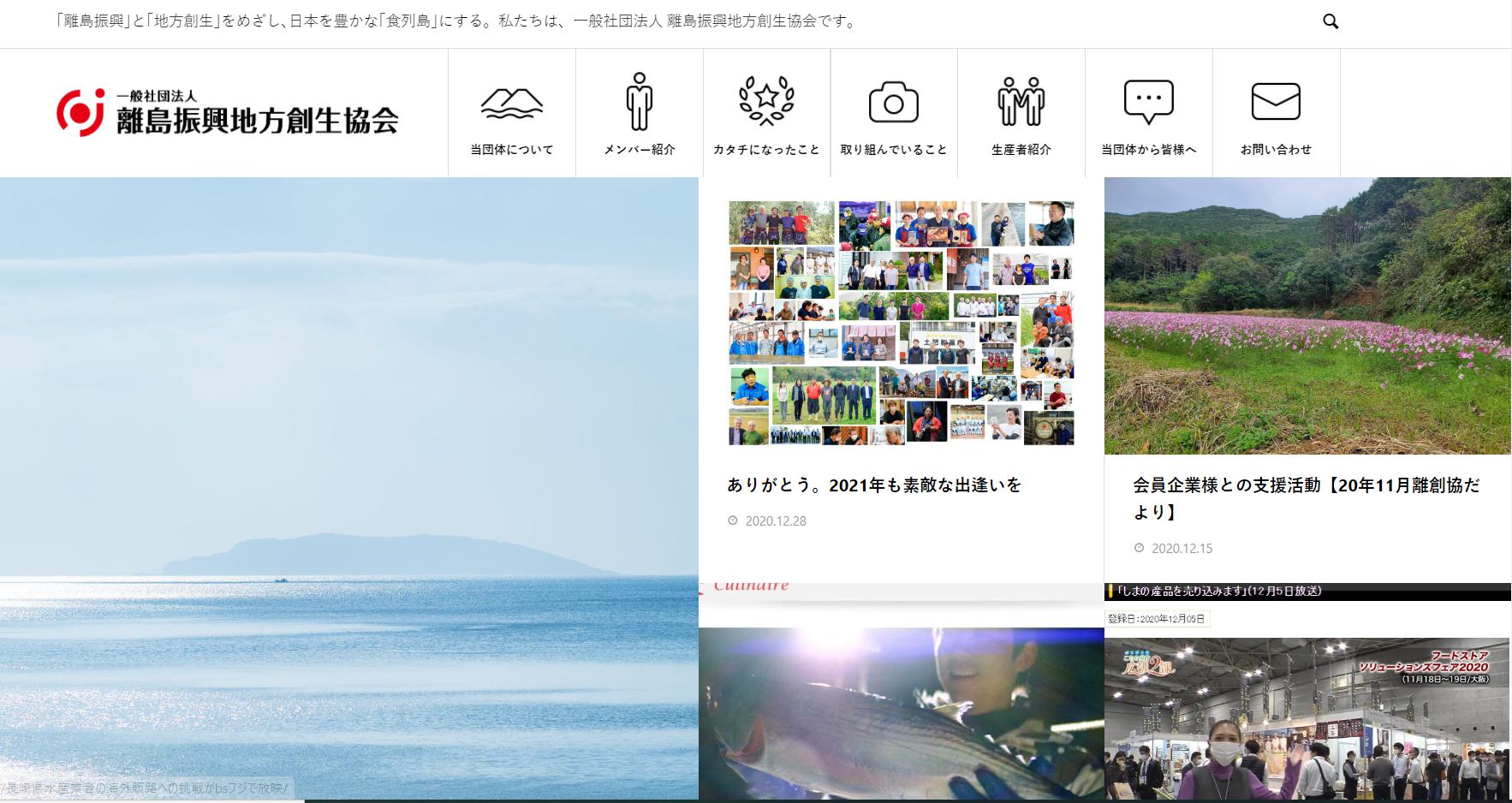Go to 取り組んでいること menu label

[893, 150]
